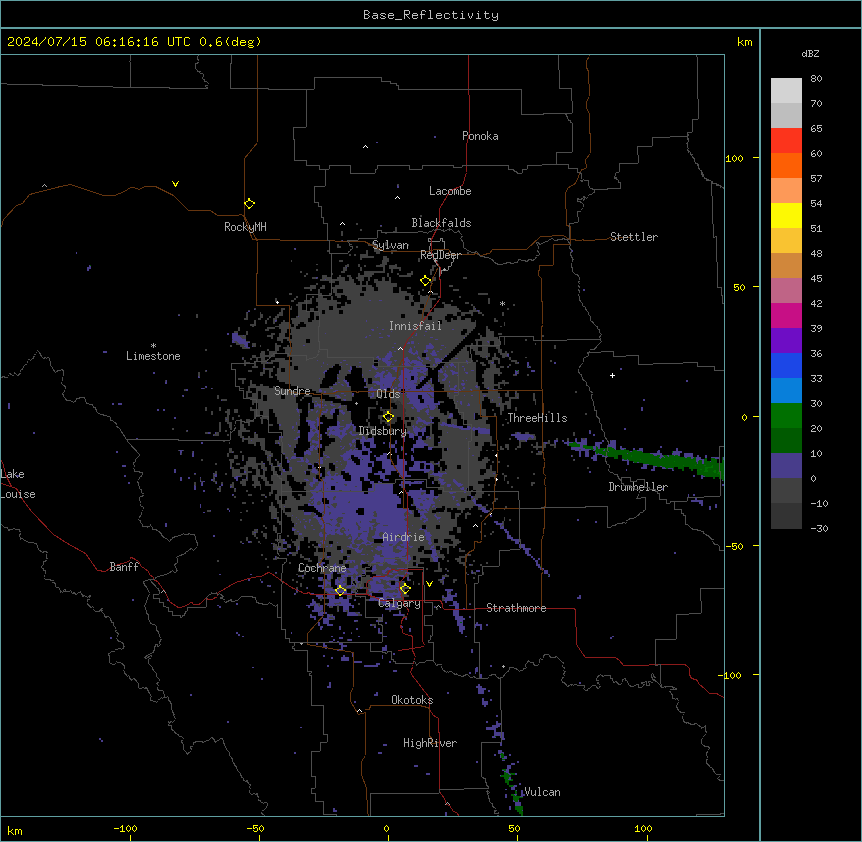Viewport: 862px width, 842px height.
Task: Click the Stettler city label
Action: click(634, 237)
